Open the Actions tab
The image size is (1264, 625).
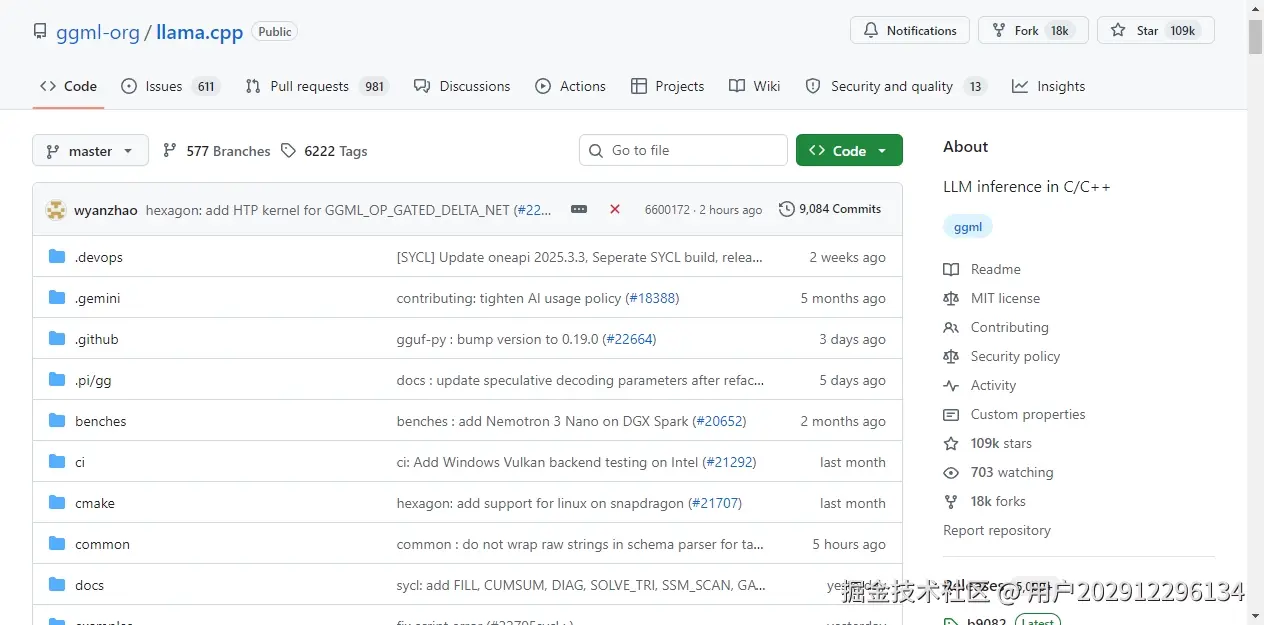point(571,87)
